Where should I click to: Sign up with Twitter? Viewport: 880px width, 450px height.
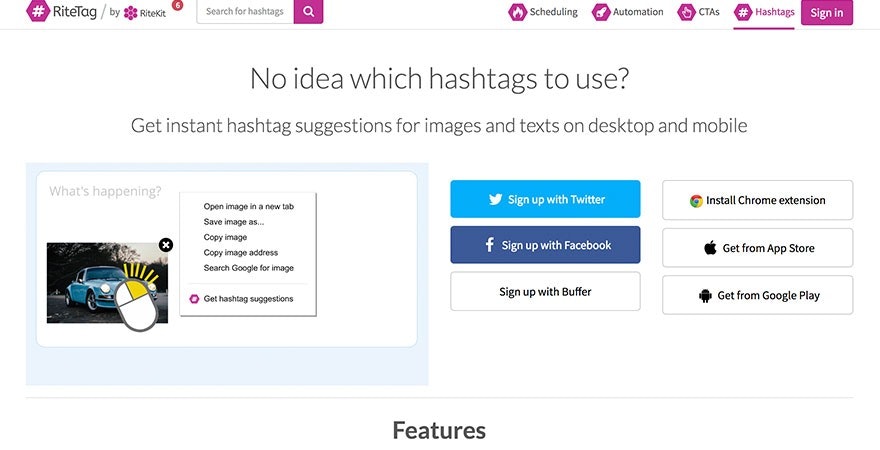coord(545,199)
